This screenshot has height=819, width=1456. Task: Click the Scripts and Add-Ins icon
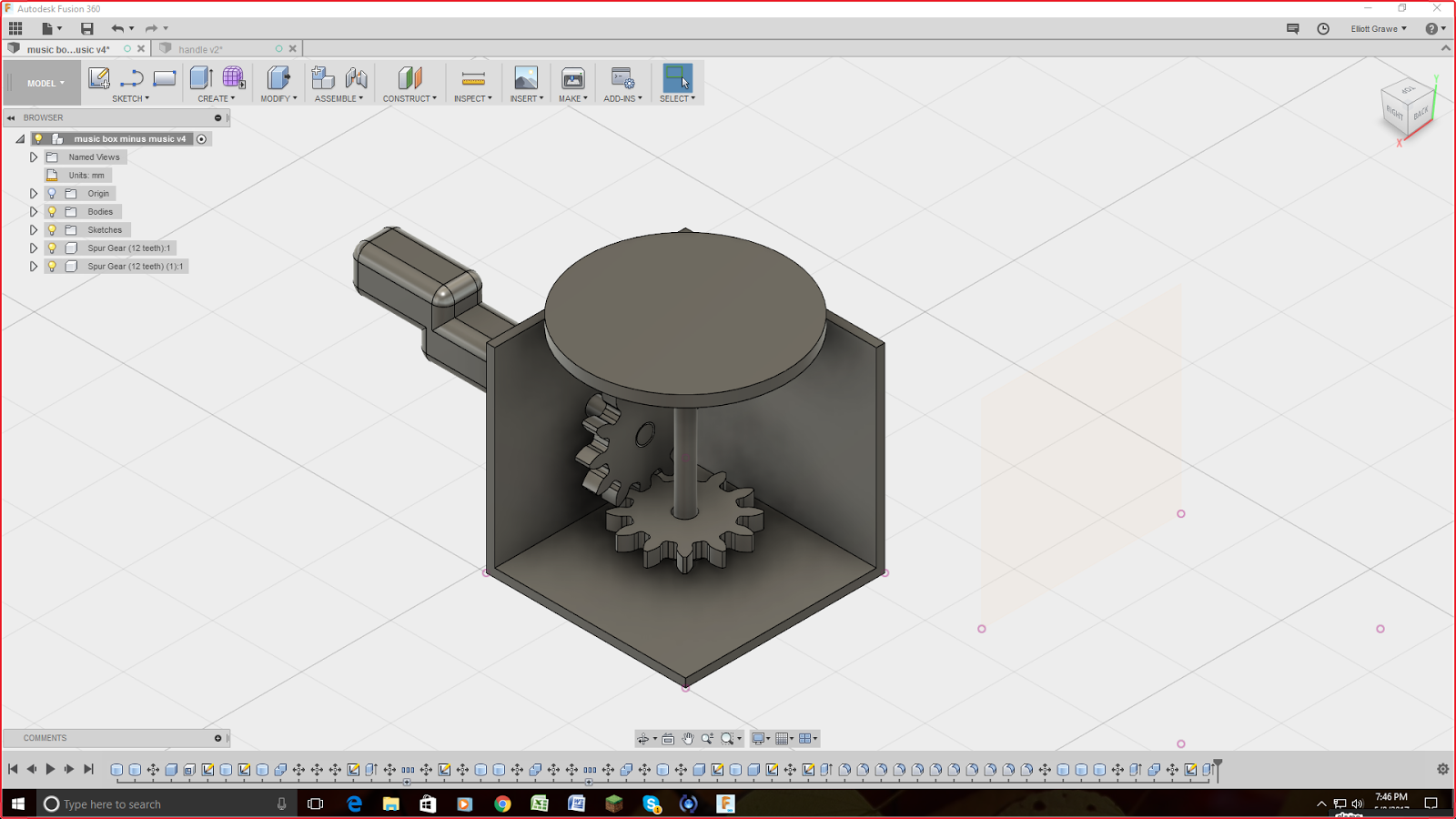(622, 78)
